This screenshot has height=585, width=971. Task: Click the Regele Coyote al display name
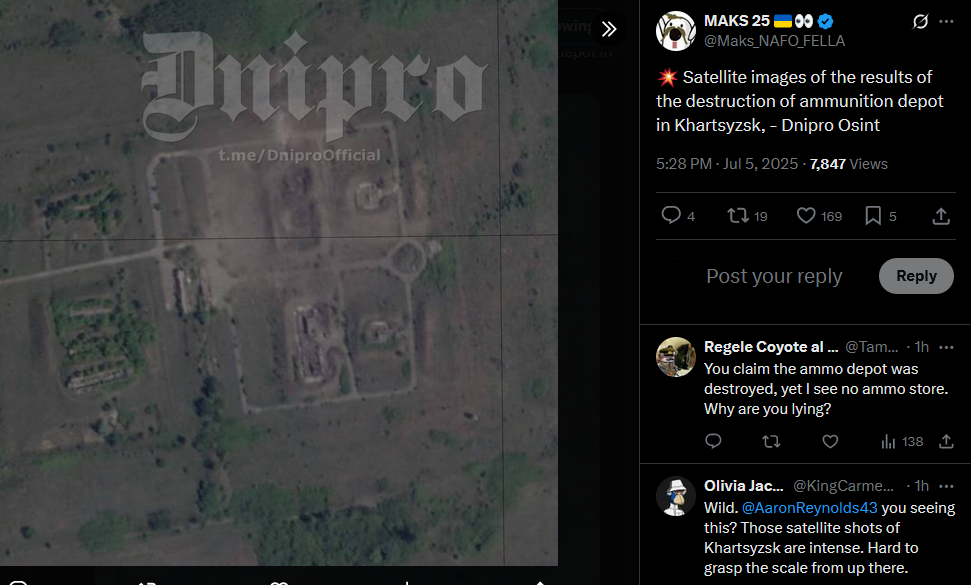click(x=771, y=347)
